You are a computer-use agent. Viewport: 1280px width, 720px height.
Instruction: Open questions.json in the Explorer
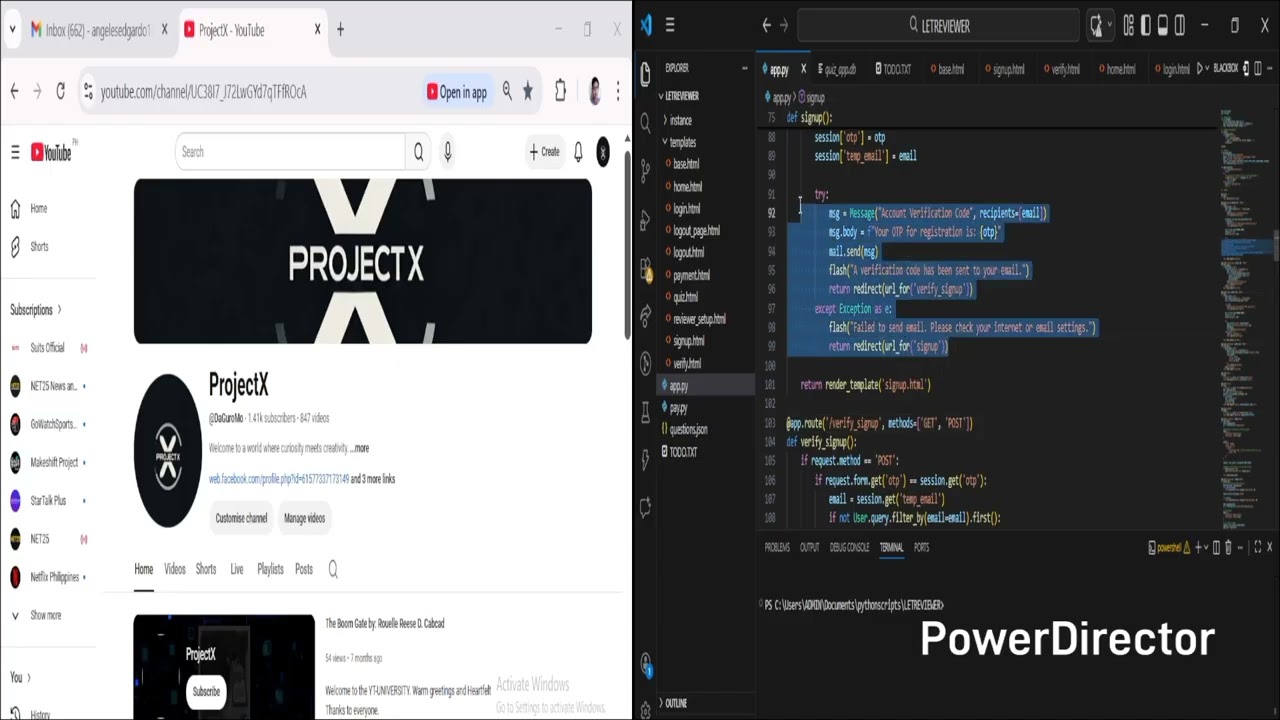687,429
